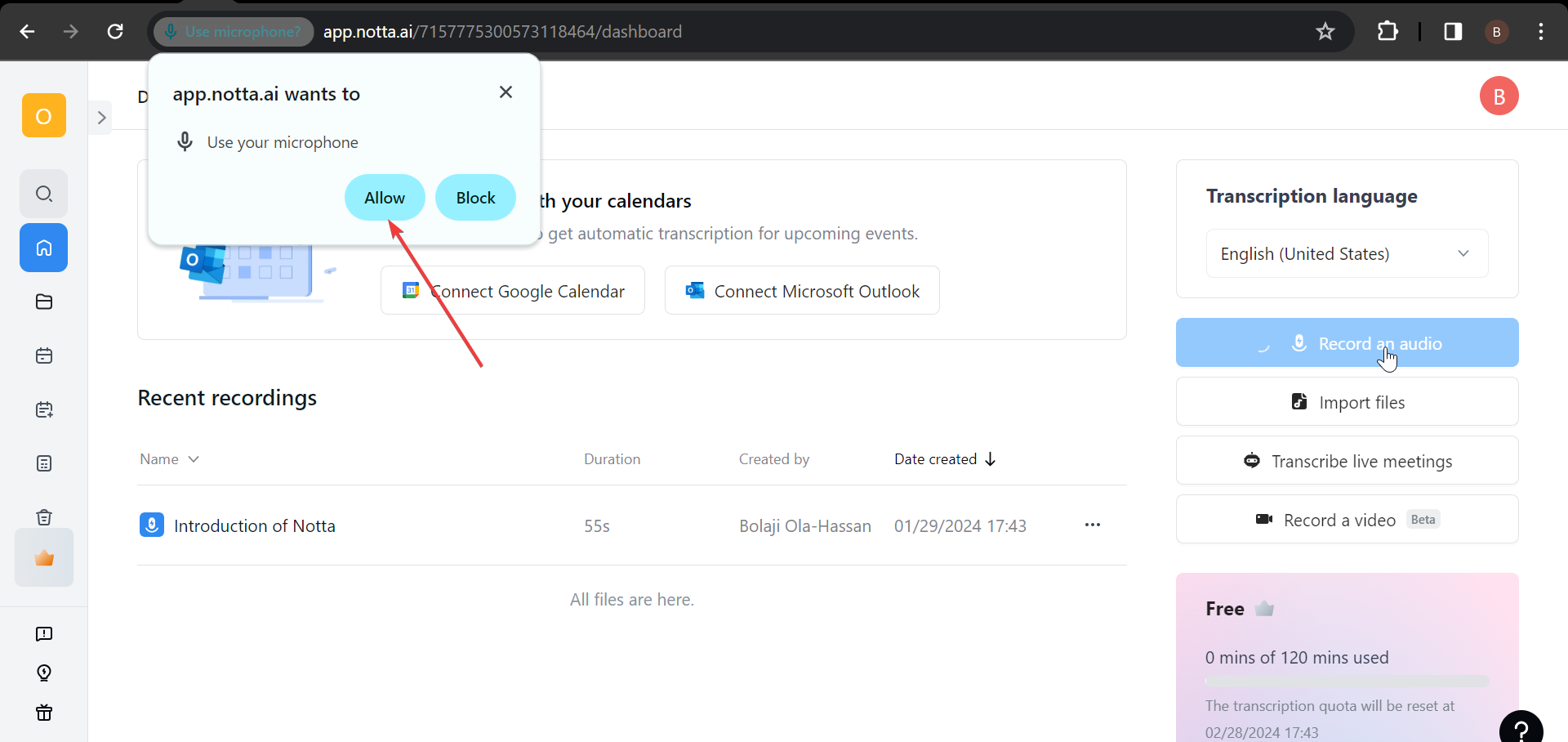Reload the current page
The height and width of the screenshot is (742, 1568).
[115, 31]
